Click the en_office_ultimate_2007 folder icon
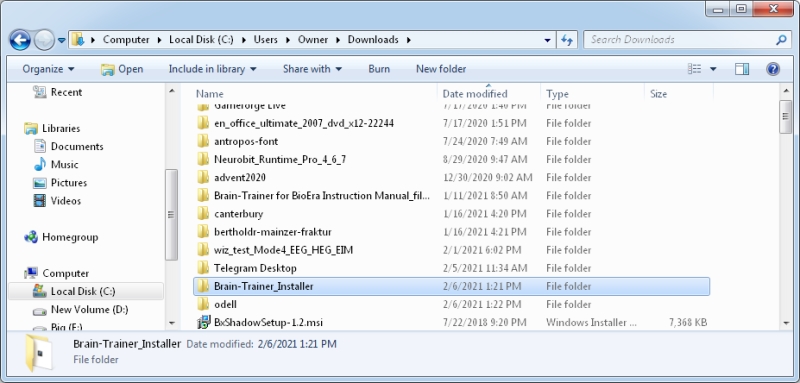This screenshot has height=383, width=800. pyautogui.click(x=204, y=123)
